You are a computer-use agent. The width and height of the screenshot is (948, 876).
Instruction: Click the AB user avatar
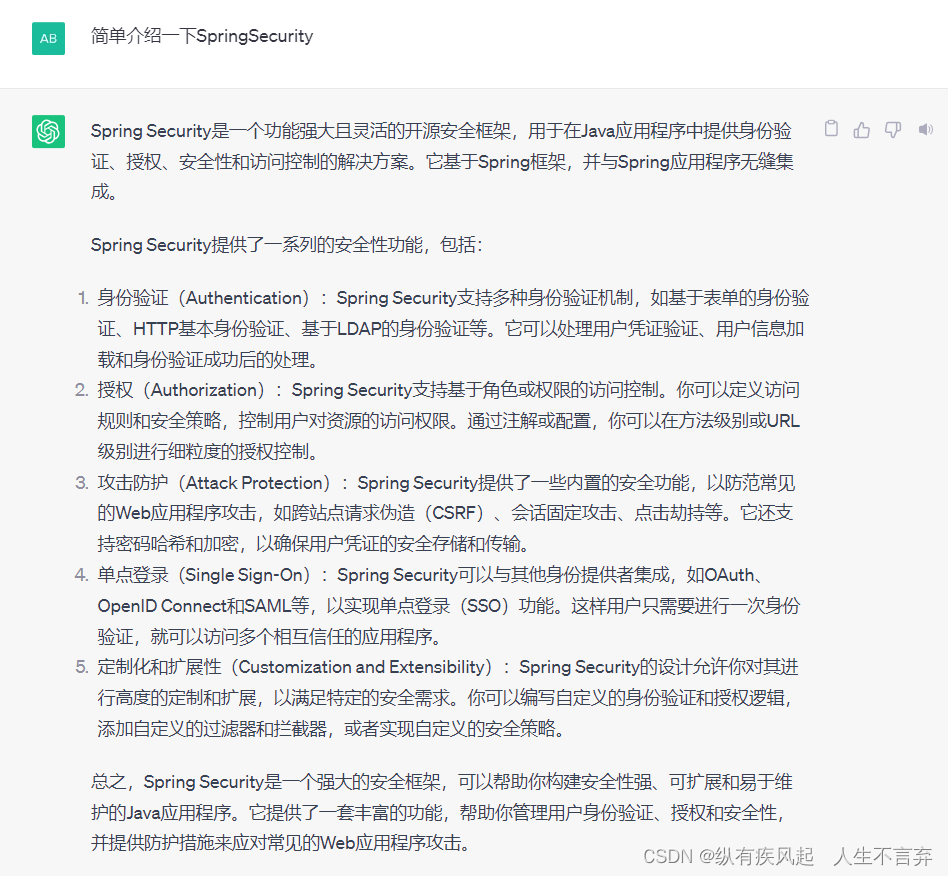click(48, 39)
